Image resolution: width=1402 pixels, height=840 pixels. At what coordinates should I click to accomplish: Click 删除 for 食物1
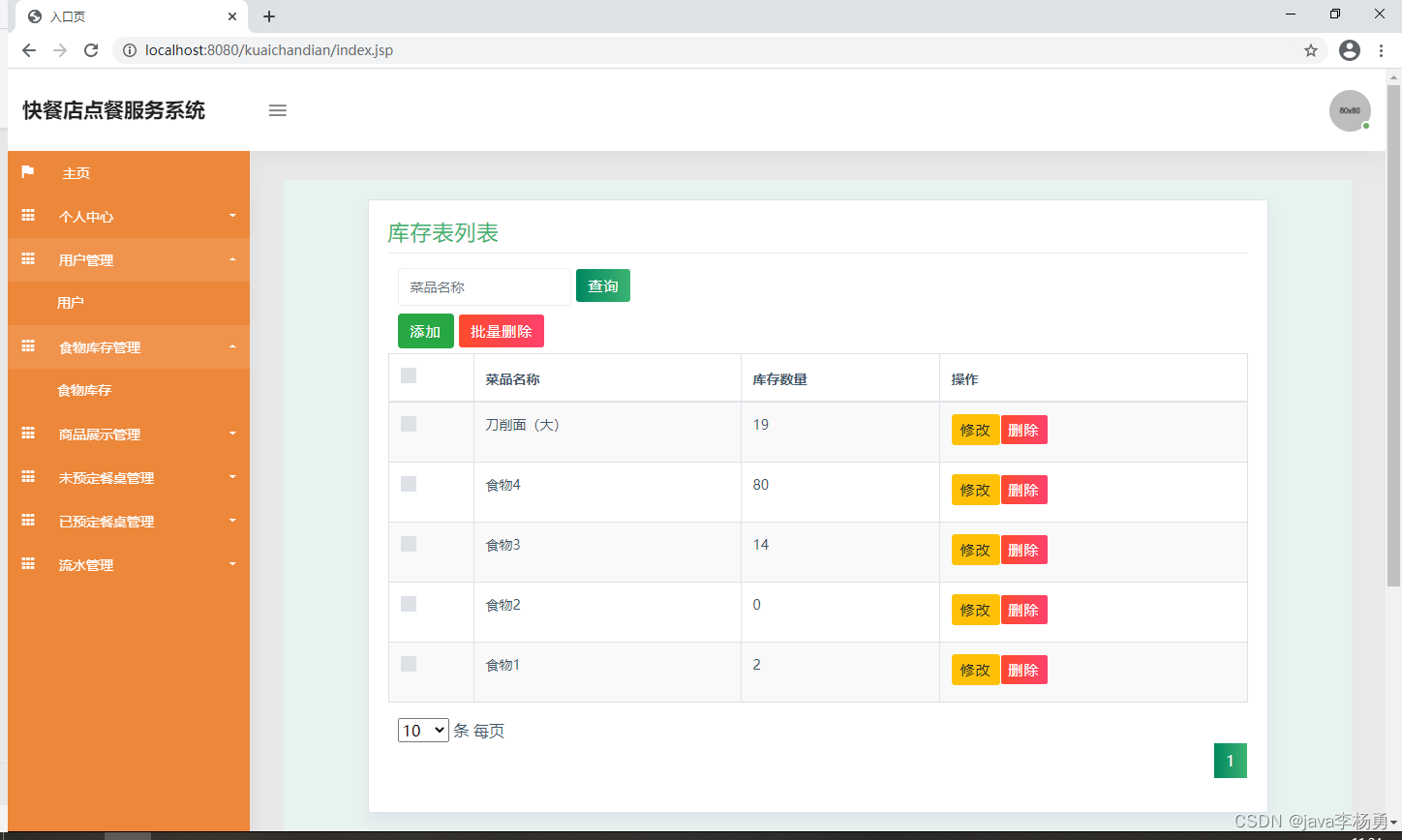(x=1023, y=670)
